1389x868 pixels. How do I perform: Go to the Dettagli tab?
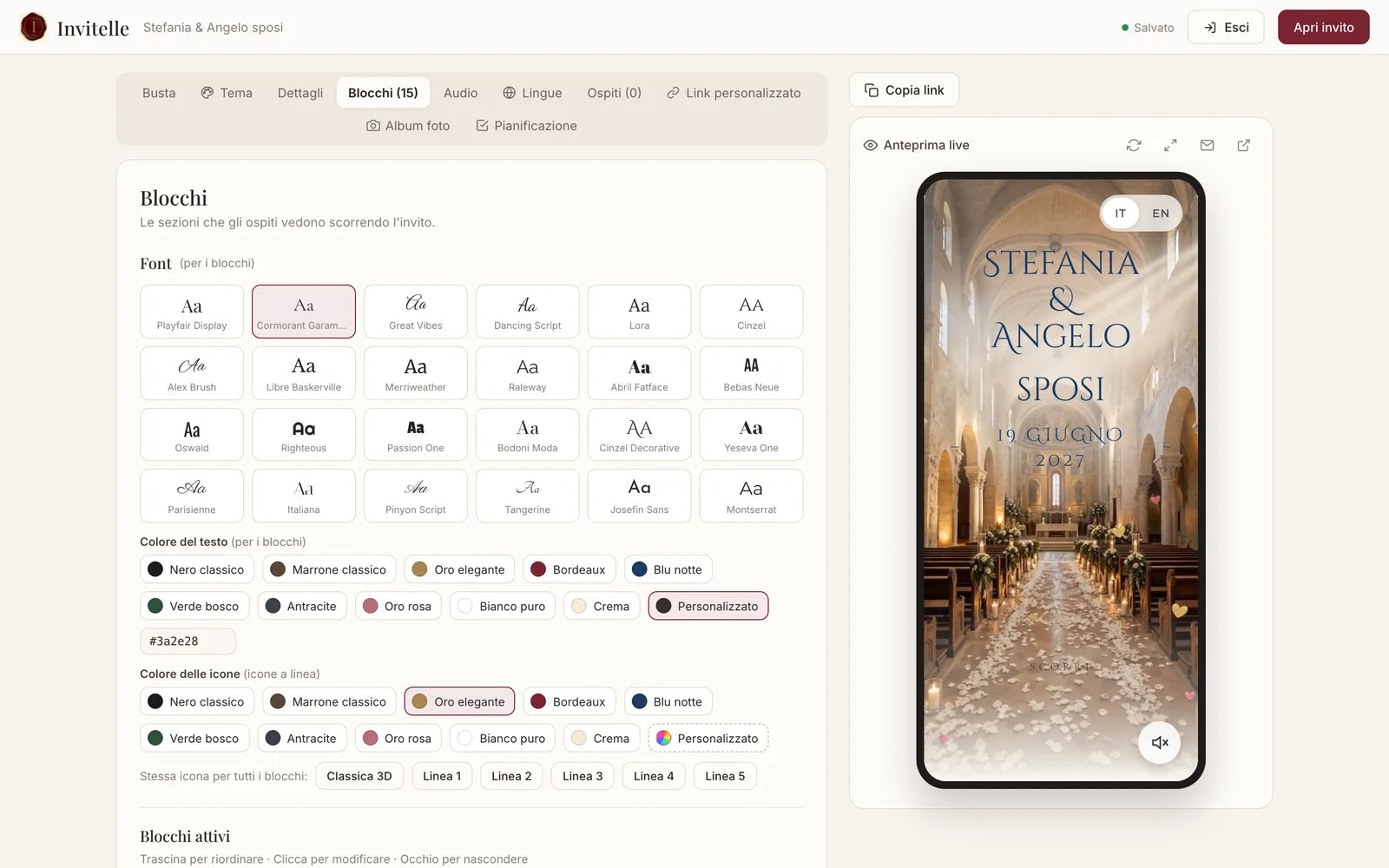coord(300,93)
